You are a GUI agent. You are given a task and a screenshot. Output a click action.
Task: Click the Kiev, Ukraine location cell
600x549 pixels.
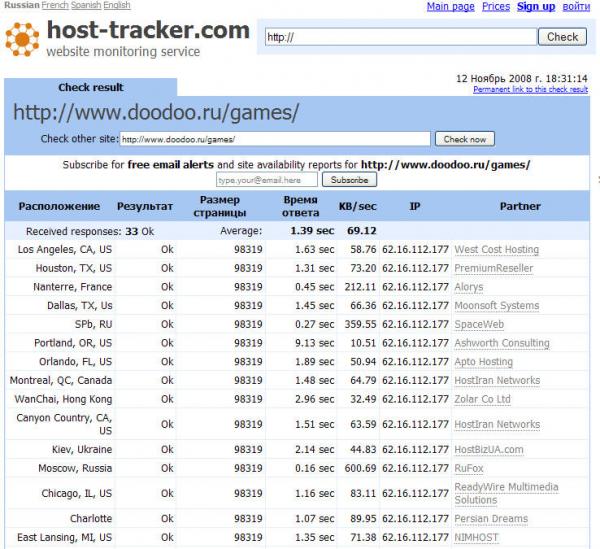(82, 450)
